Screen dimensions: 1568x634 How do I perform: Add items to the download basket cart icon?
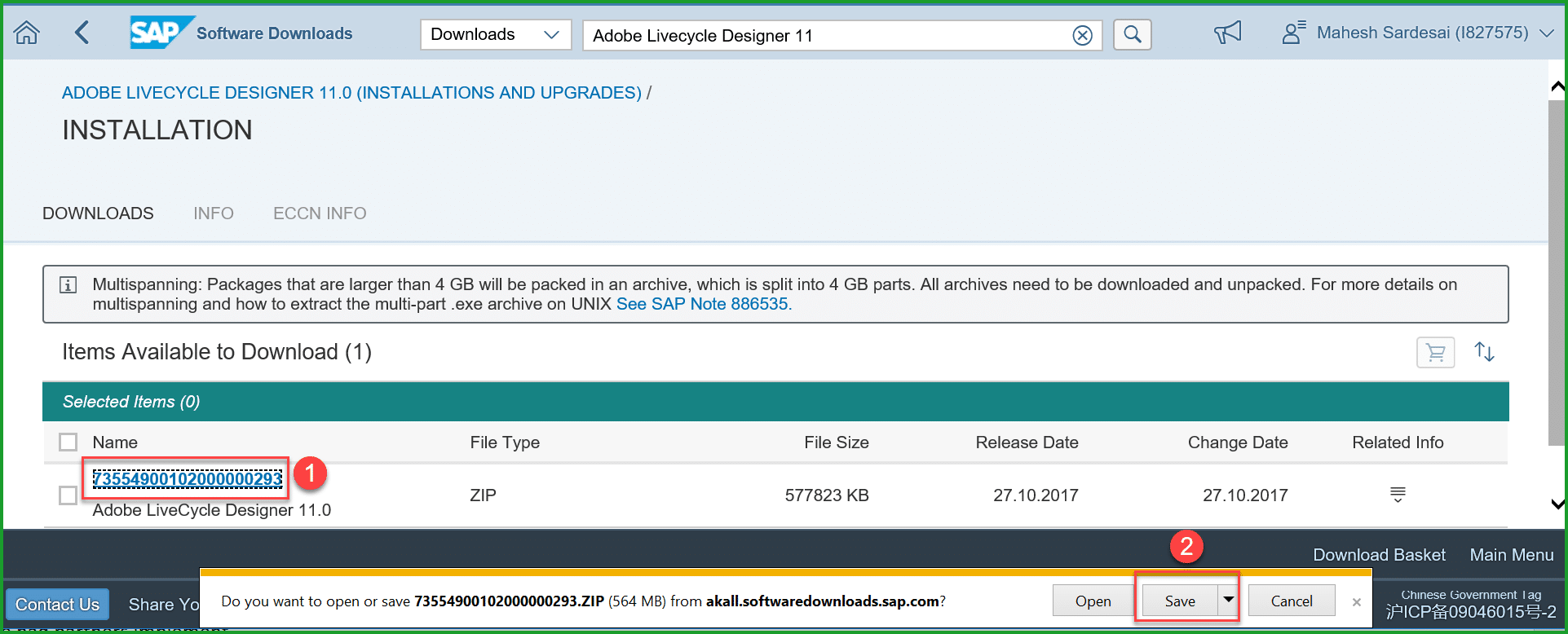point(1435,353)
